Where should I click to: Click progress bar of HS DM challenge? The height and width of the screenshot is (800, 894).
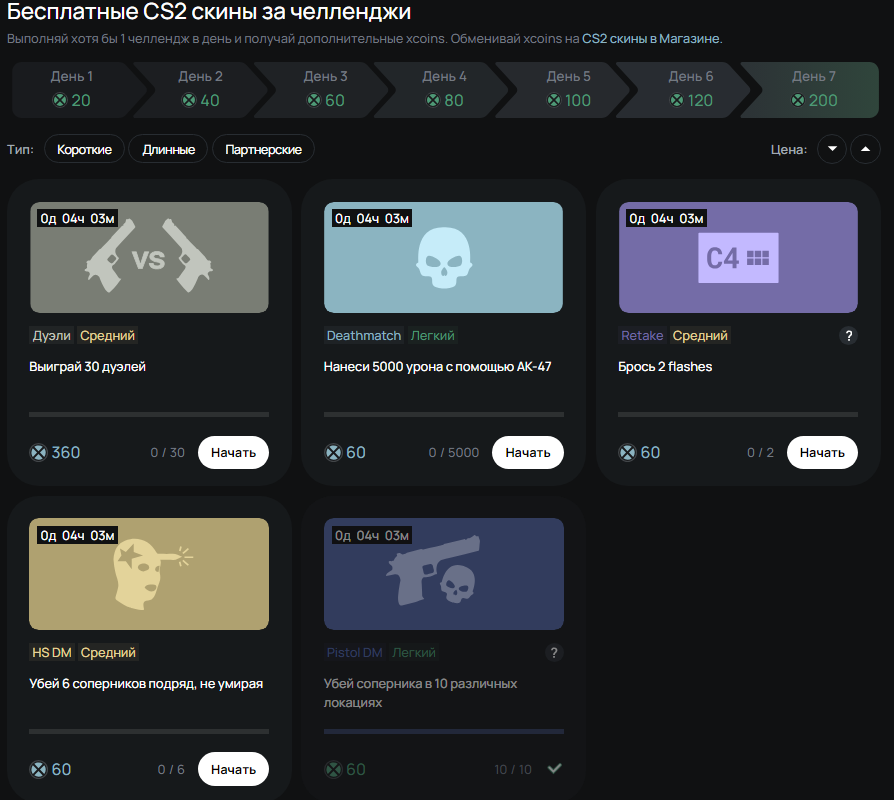149,731
